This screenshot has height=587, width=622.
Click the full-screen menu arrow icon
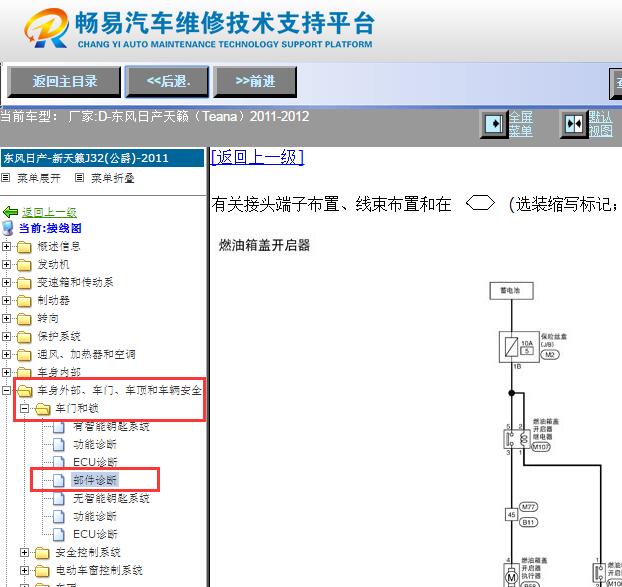tap(493, 124)
